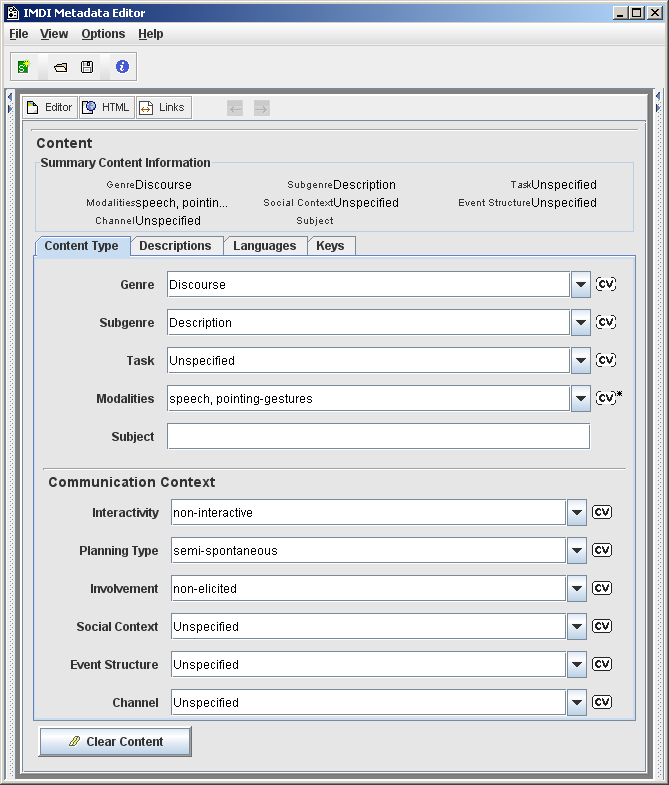The width and height of the screenshot is (669, 785).
Task: Click the CV icon beside Channel
Action: (x=601, y=702)
